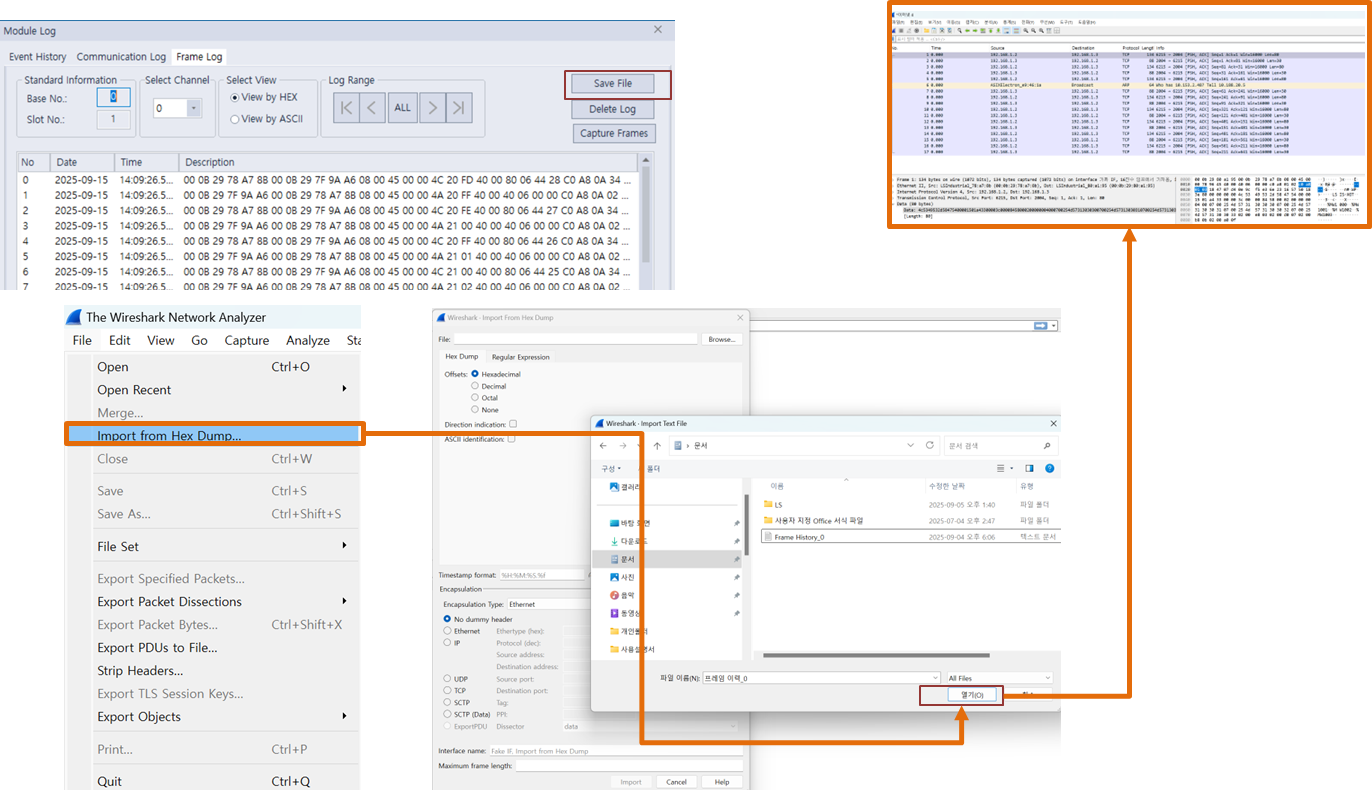Enable ASCII identification checkbox
The height and width of the screenshot is (790, 1372).
[x=513, y=438]
